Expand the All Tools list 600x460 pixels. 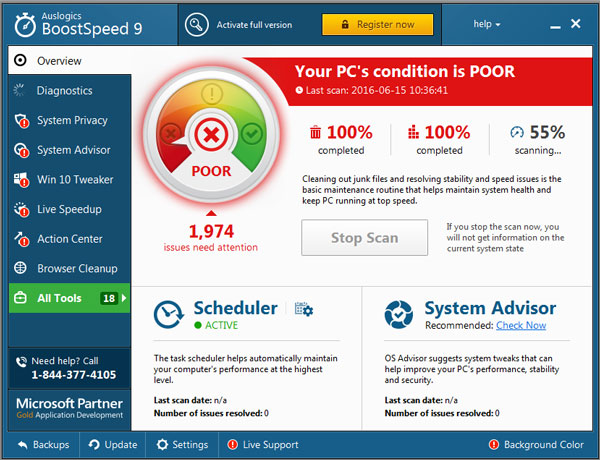point(70,298)
